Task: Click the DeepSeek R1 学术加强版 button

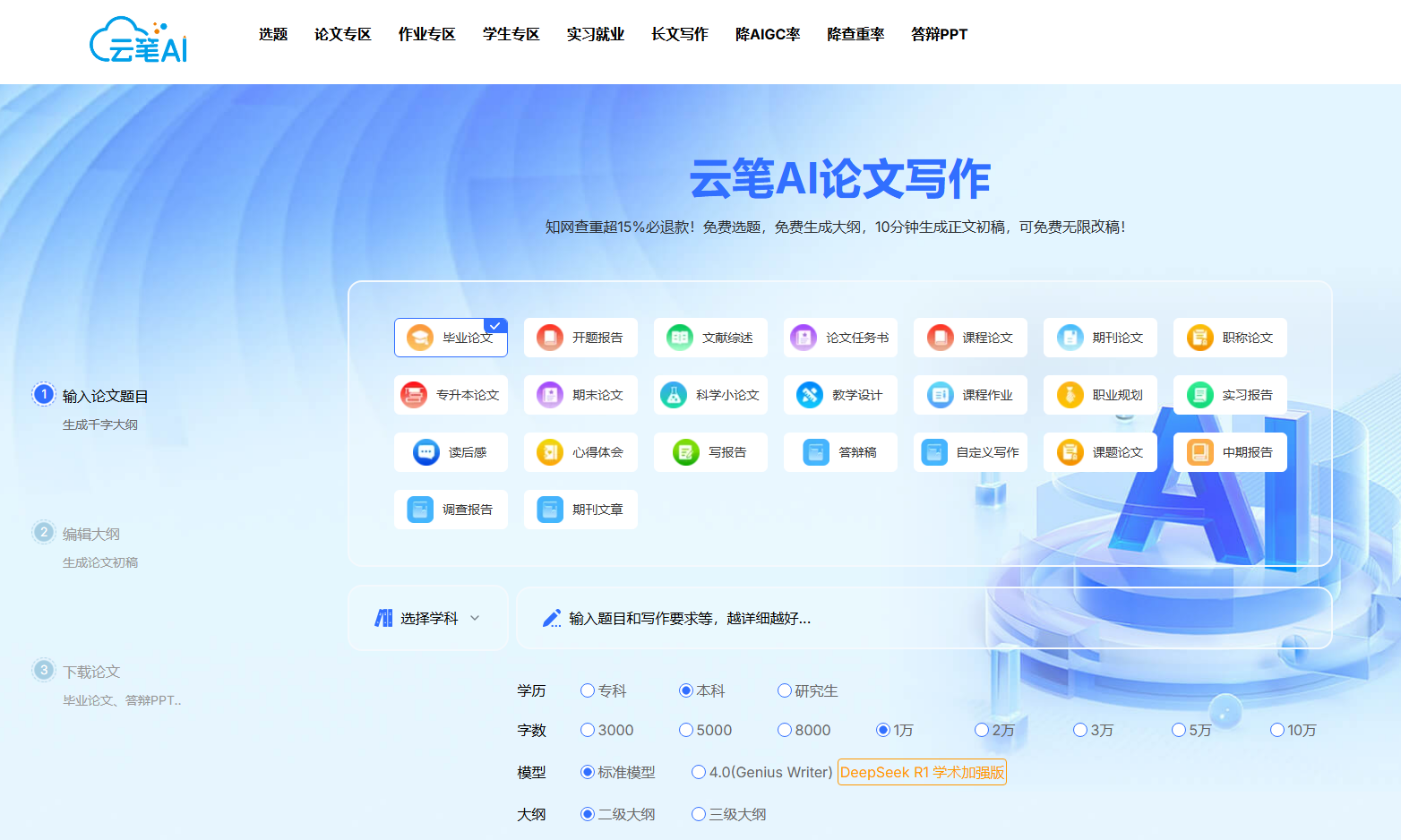Action: (922, 772)
